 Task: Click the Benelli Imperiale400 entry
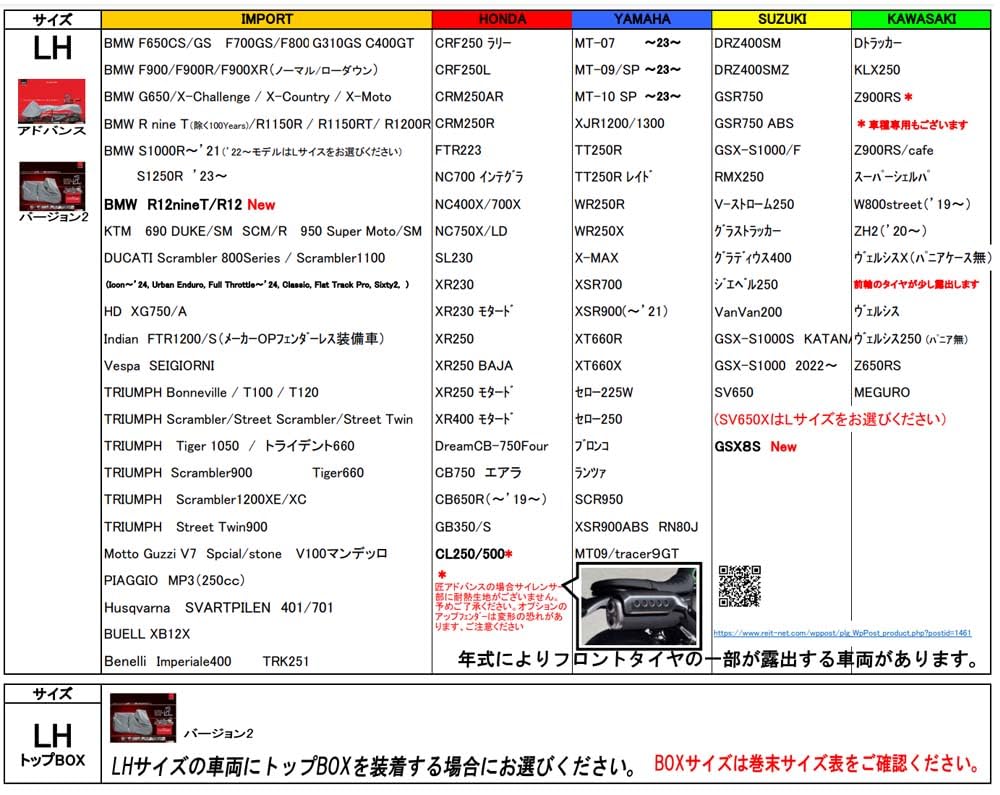tap(167, 661)
